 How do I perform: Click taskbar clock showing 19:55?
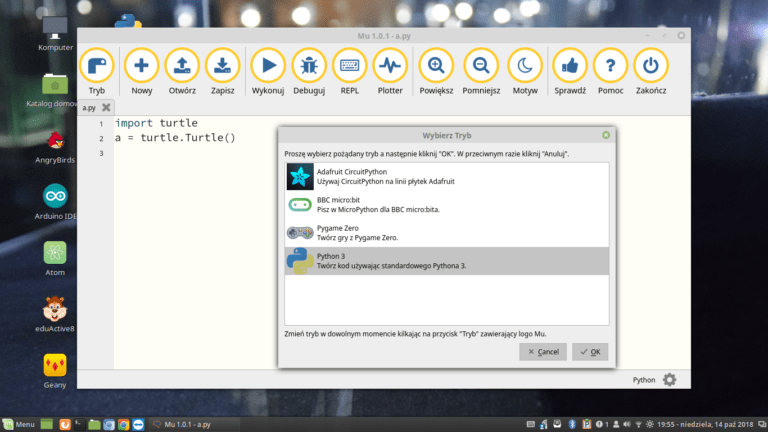[x=705, y=424]
